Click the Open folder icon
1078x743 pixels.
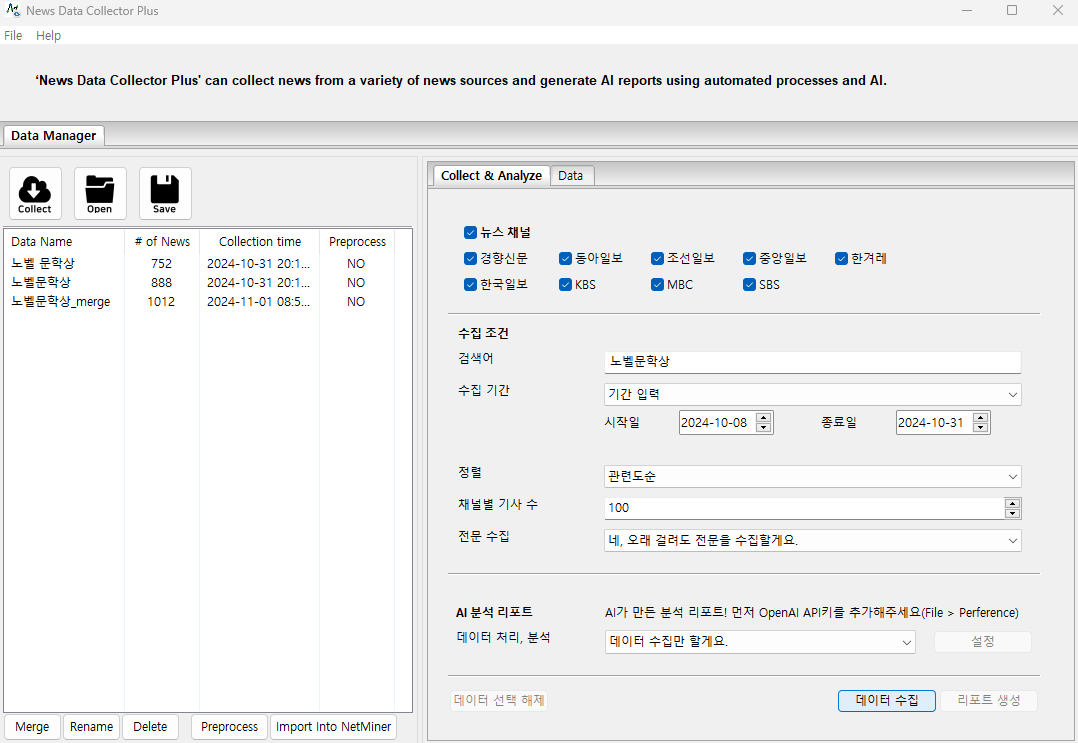pyautogui.click(x=100, y=193)
